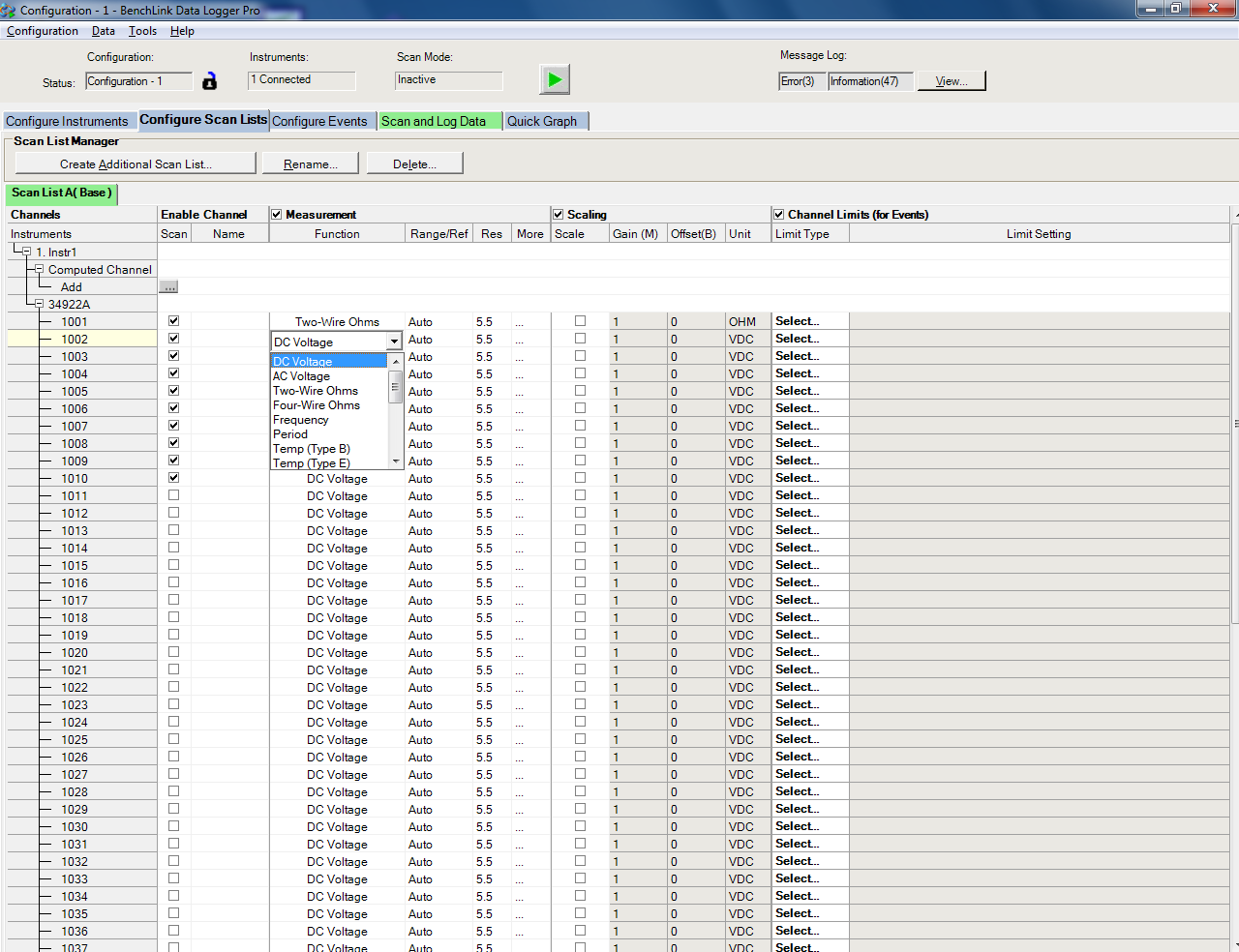Click the Gain (M) field for channel 1005

pyautogui.click(x=638, y=392)
